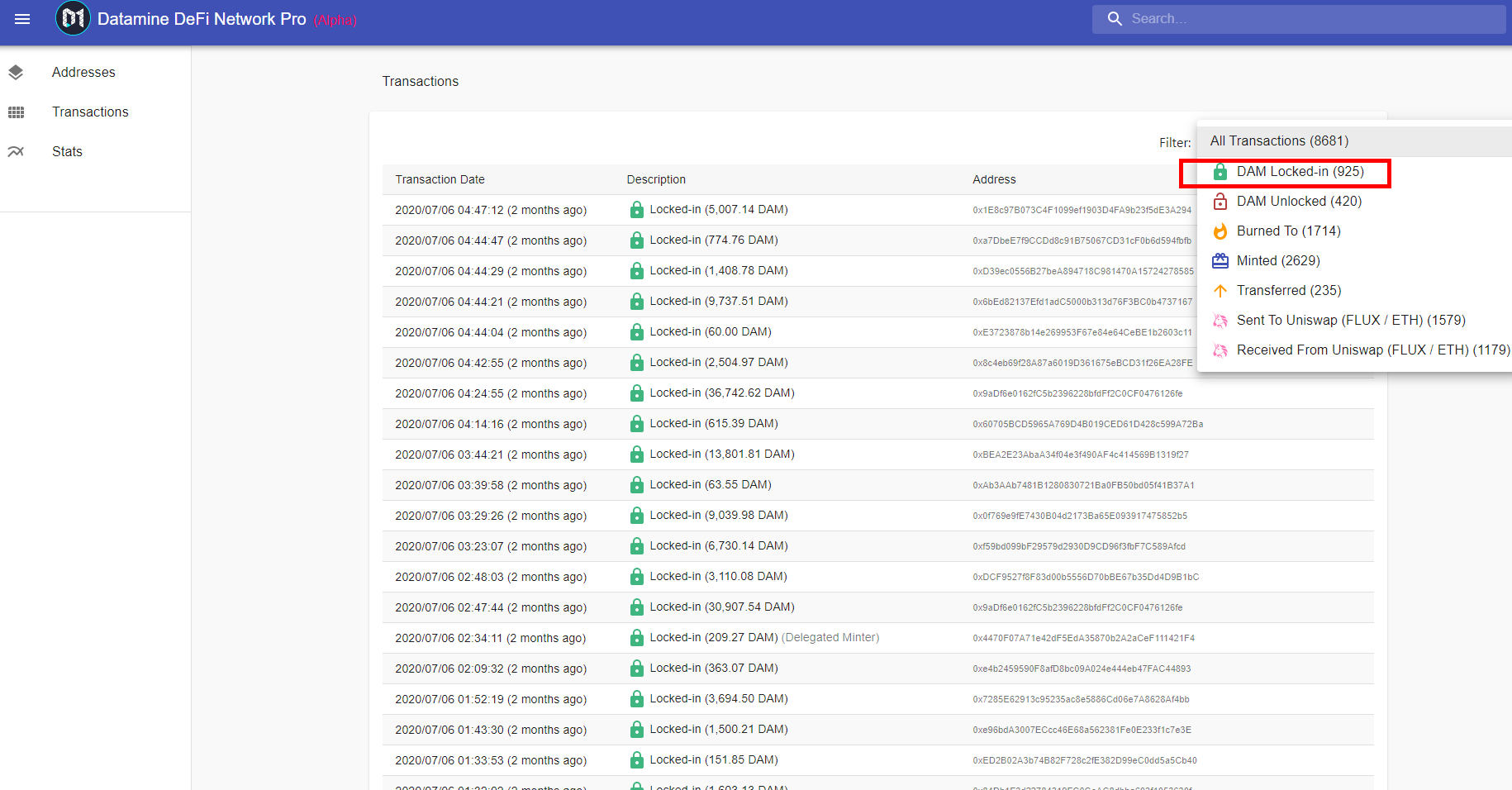Screen dimensions: 1512x790
Task: Click the Stats chart icon in sidebar
Action: tap(16, 151)
